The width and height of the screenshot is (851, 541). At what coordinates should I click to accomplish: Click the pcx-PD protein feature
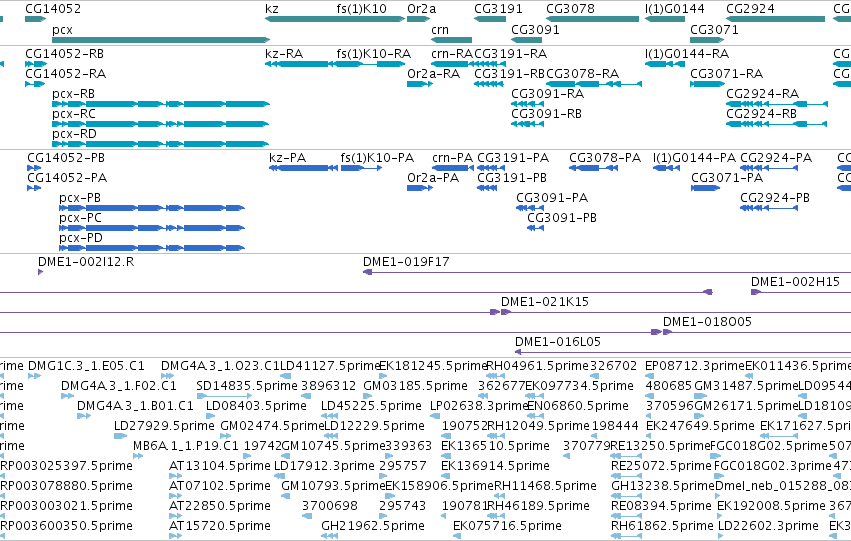tap(152, 248)
